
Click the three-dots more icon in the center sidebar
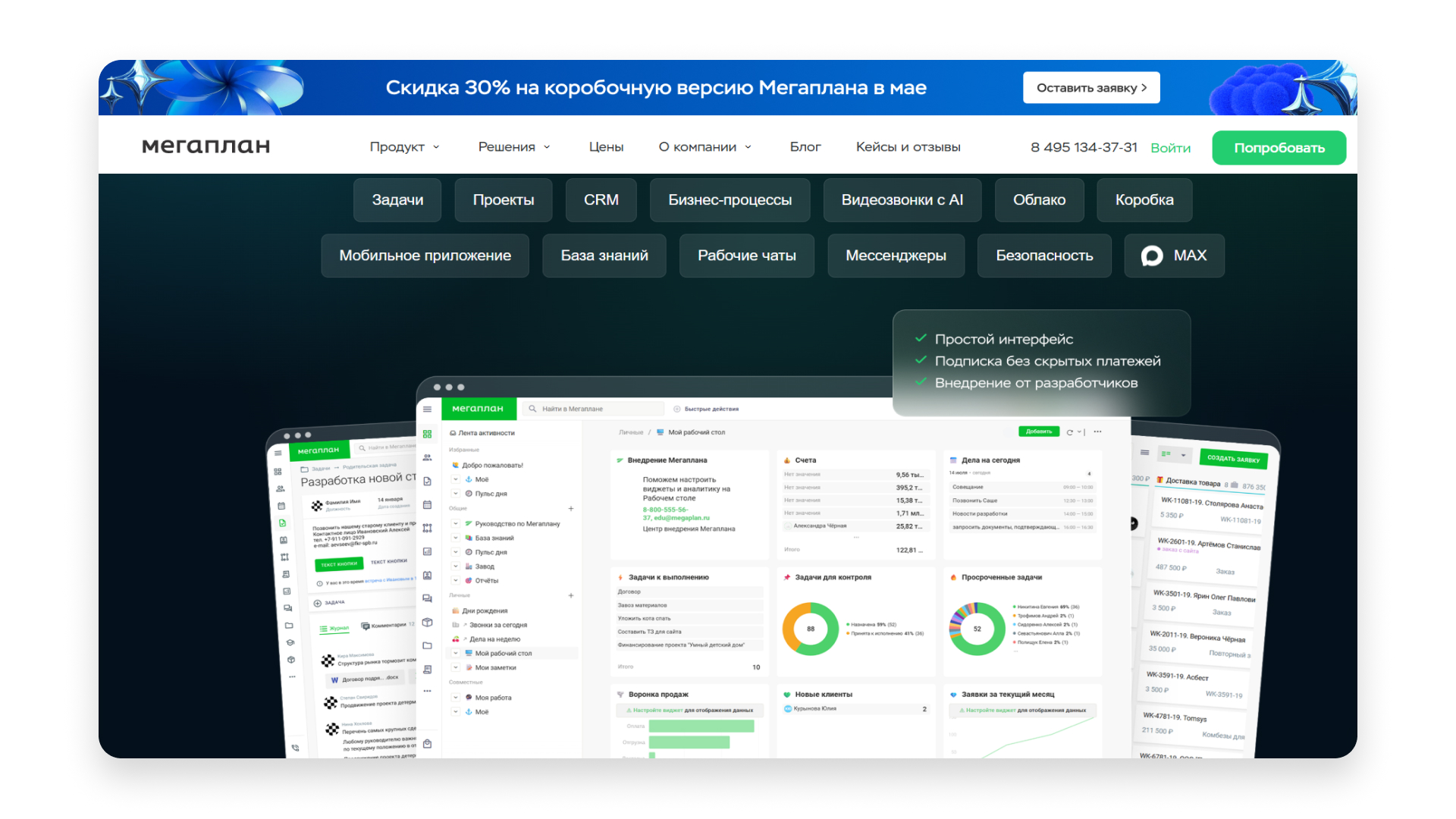tap(427, 691)
